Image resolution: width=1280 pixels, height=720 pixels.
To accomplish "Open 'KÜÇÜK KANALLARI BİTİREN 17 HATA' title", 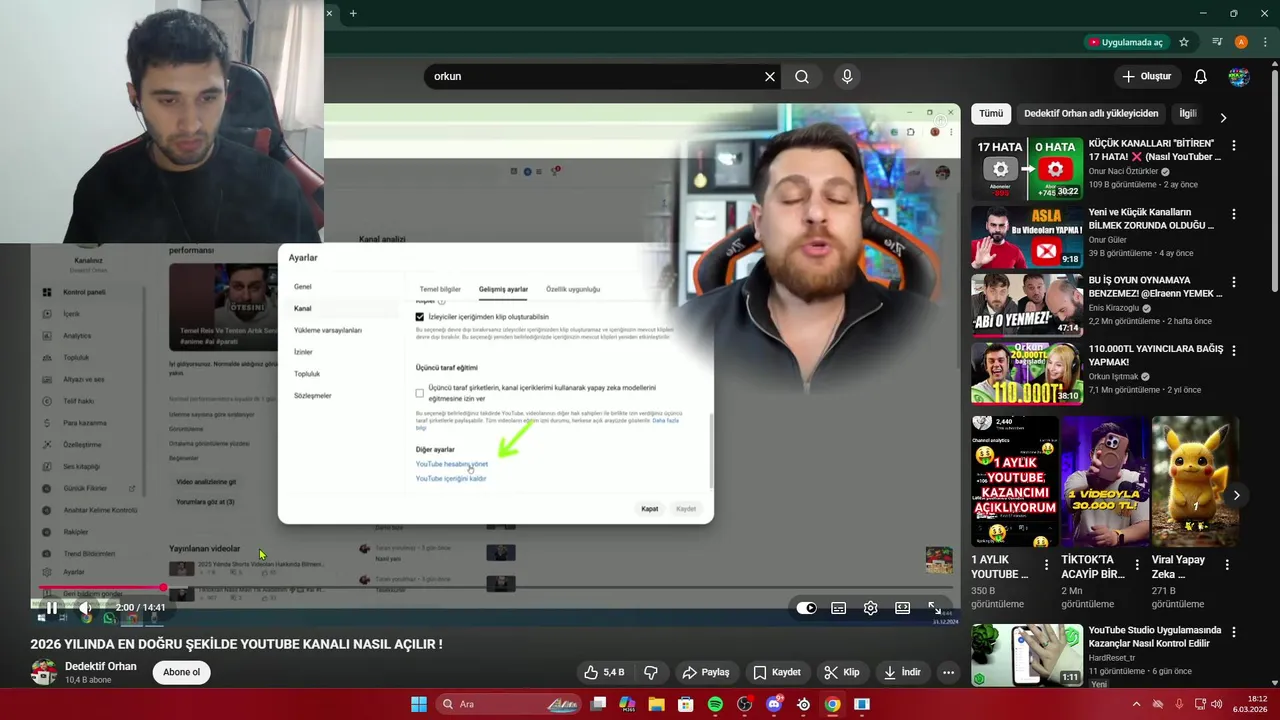I will click(x=1154, y=150).
